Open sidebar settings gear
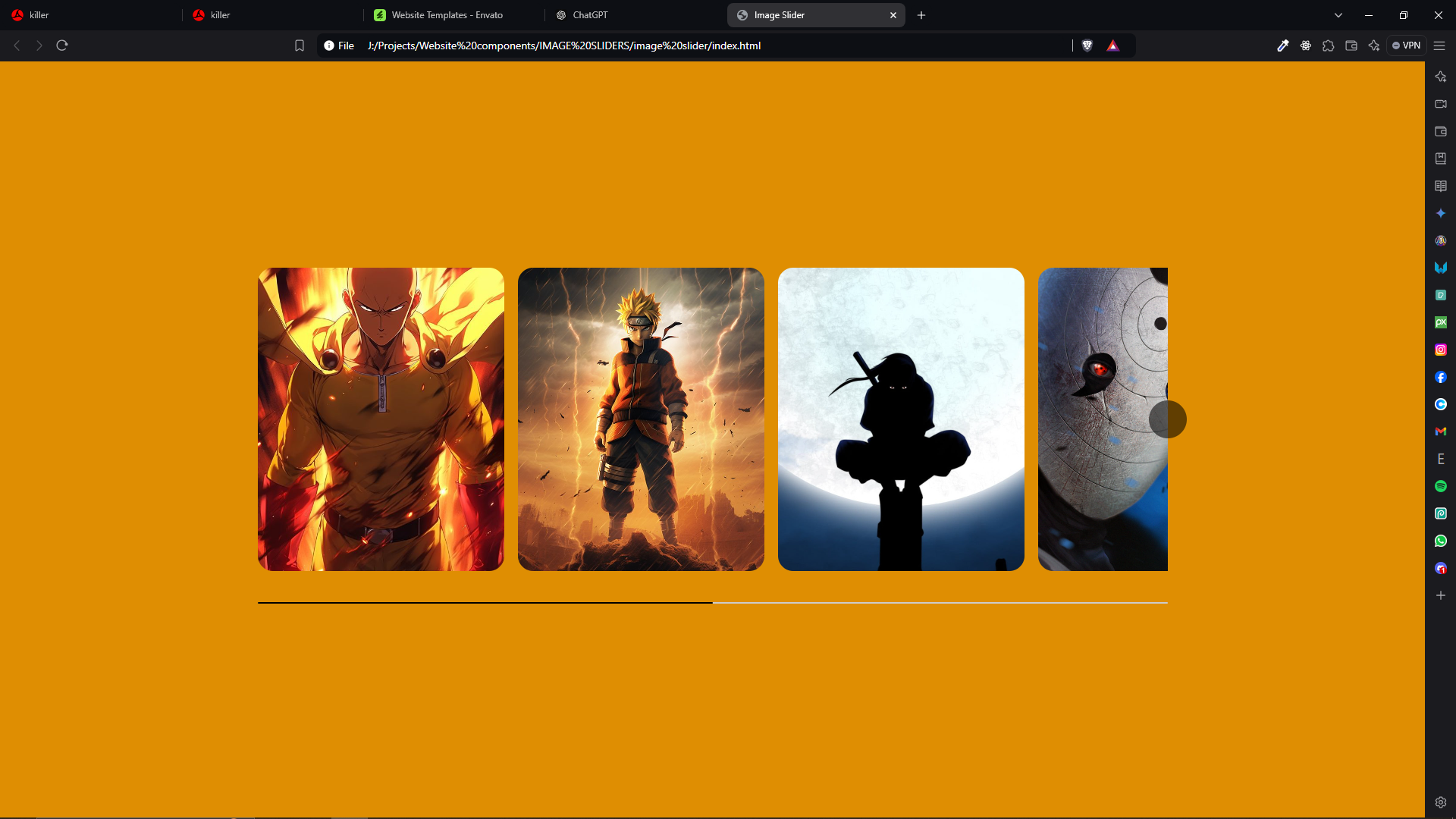Image resolution: width=1456 pixels, height=819 pixels. pos(1441,802)
